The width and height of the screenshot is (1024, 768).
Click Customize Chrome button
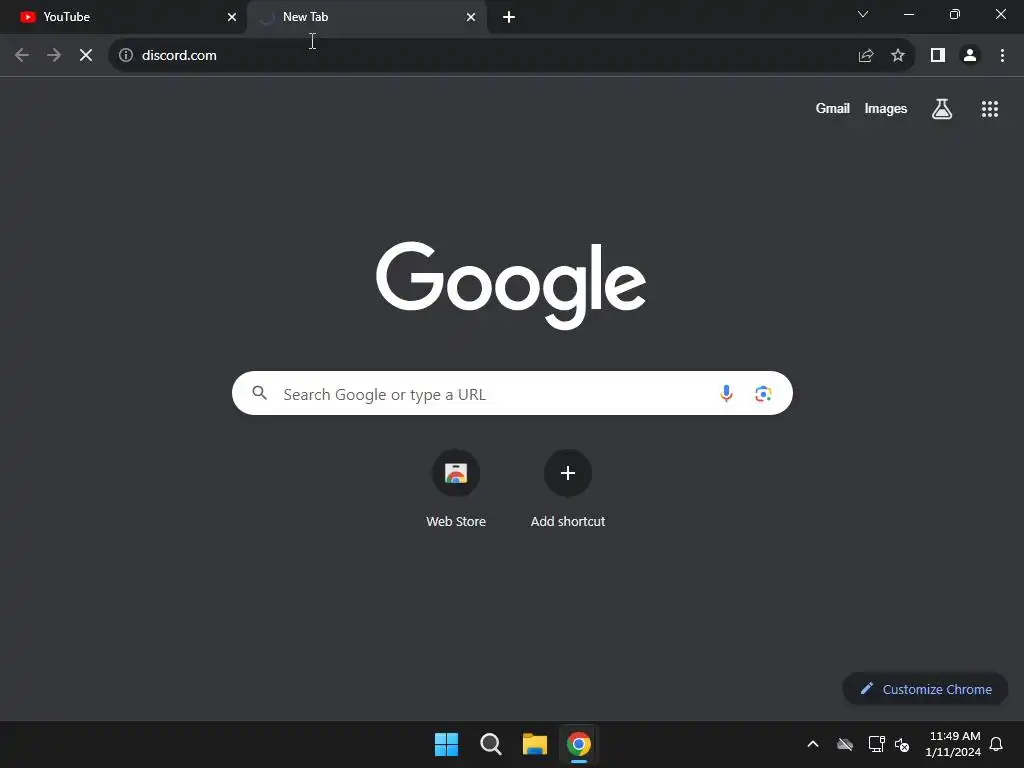click(x=925, y=689)
